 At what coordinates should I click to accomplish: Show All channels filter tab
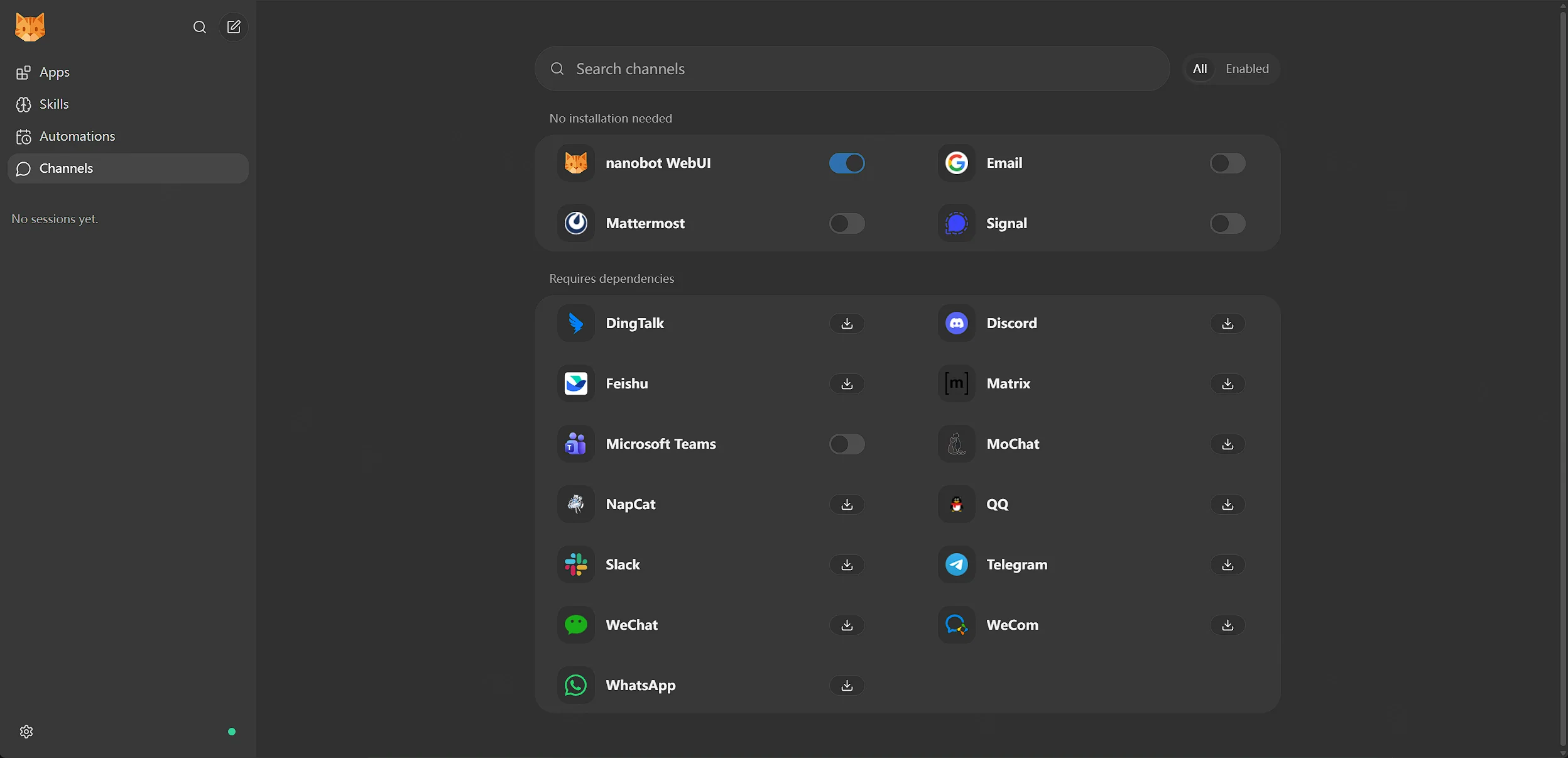click(x=1200, y=69)
